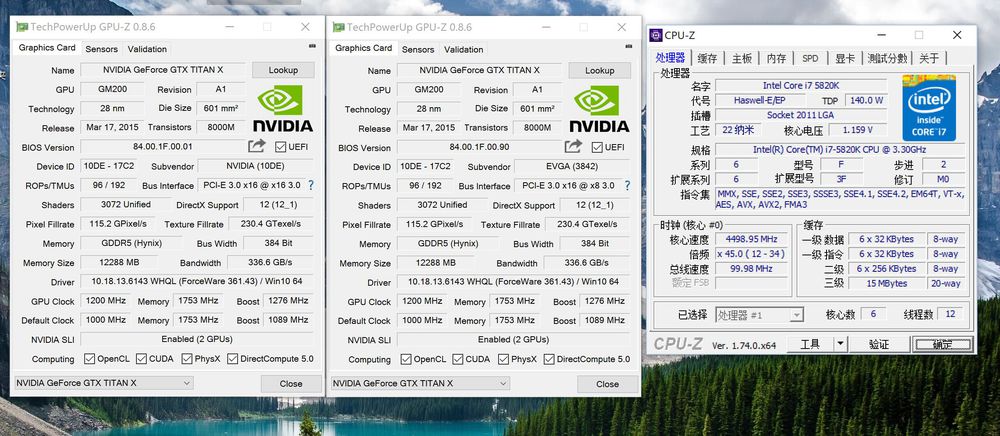Open the 测試分數 tab in CPU-Z

pyautogui.click(x=887, y=58)
